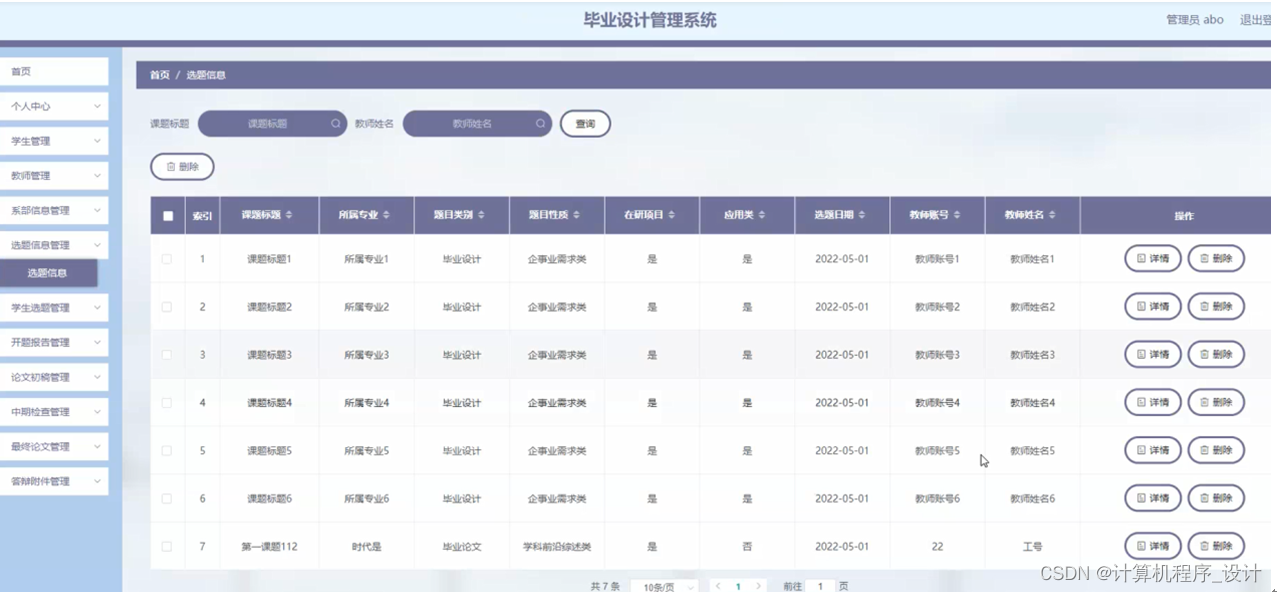Sort by 应用类 column arrows
This screenshot has width=1277, height=592.
pyautogui.click(x=763, y=215)
